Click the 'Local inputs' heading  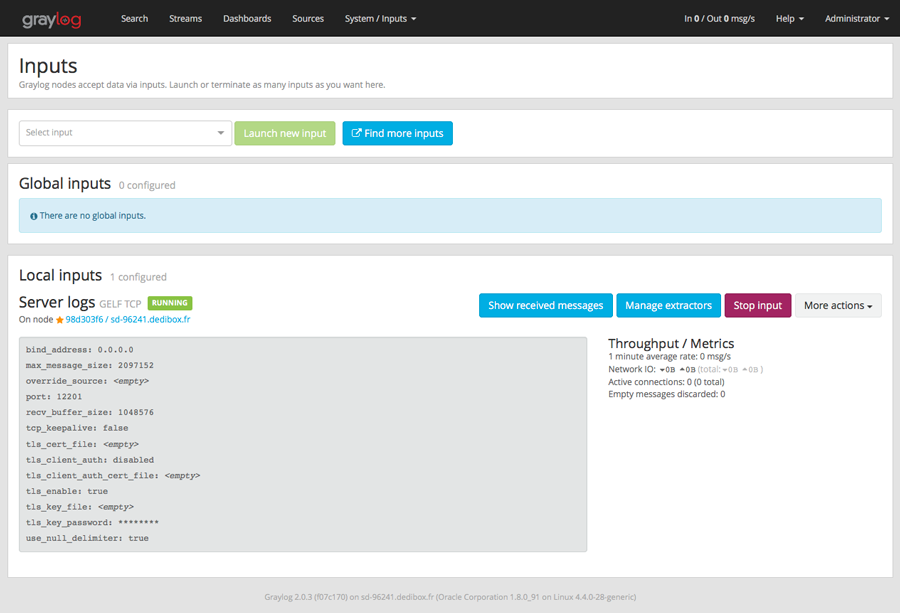pos(60,276)
